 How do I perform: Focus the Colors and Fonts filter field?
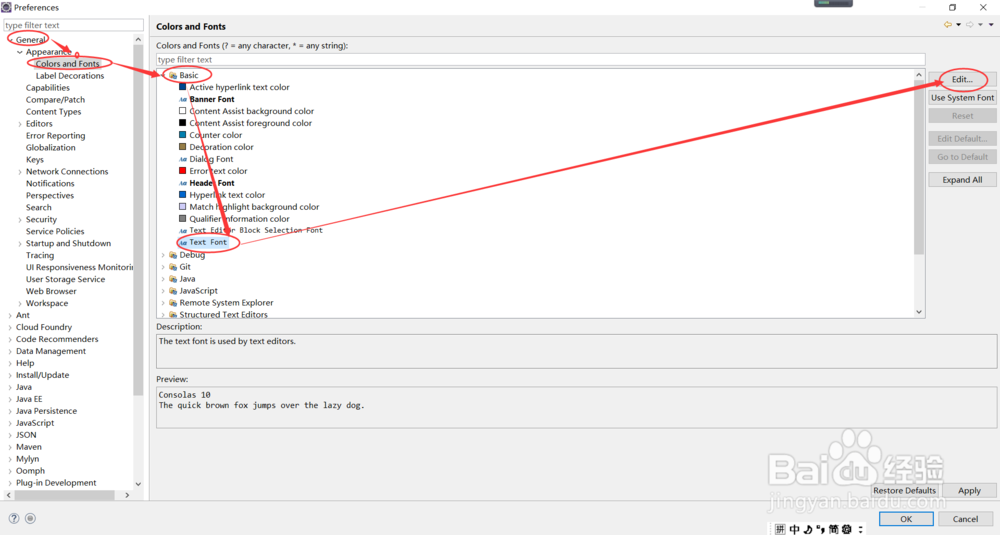[540, 59]
